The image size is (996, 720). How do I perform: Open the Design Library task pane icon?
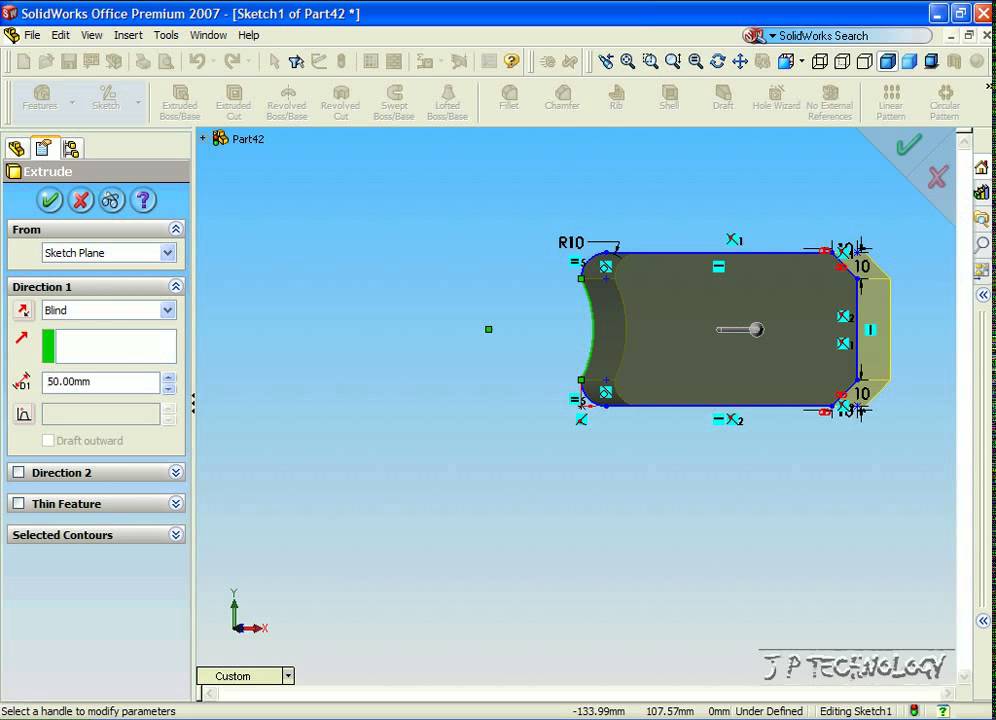pyautogui.click(x=981, y=192)
